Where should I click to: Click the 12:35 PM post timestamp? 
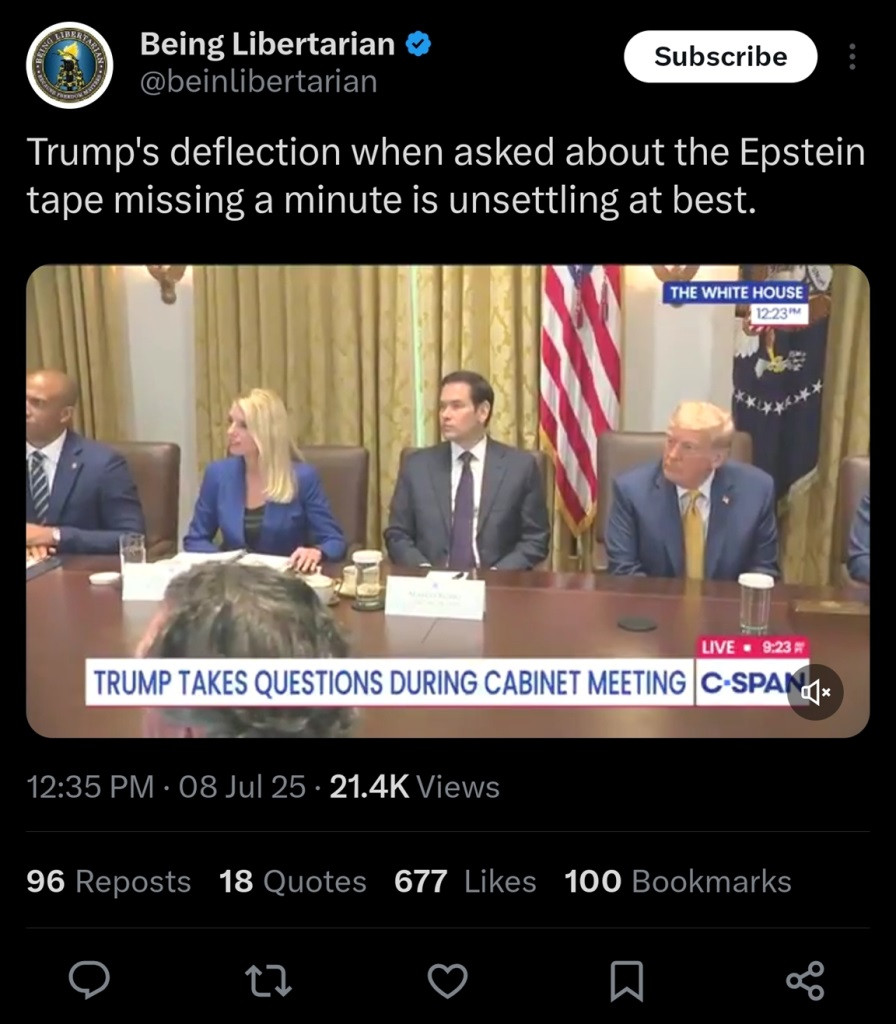[x=90, y=787]
